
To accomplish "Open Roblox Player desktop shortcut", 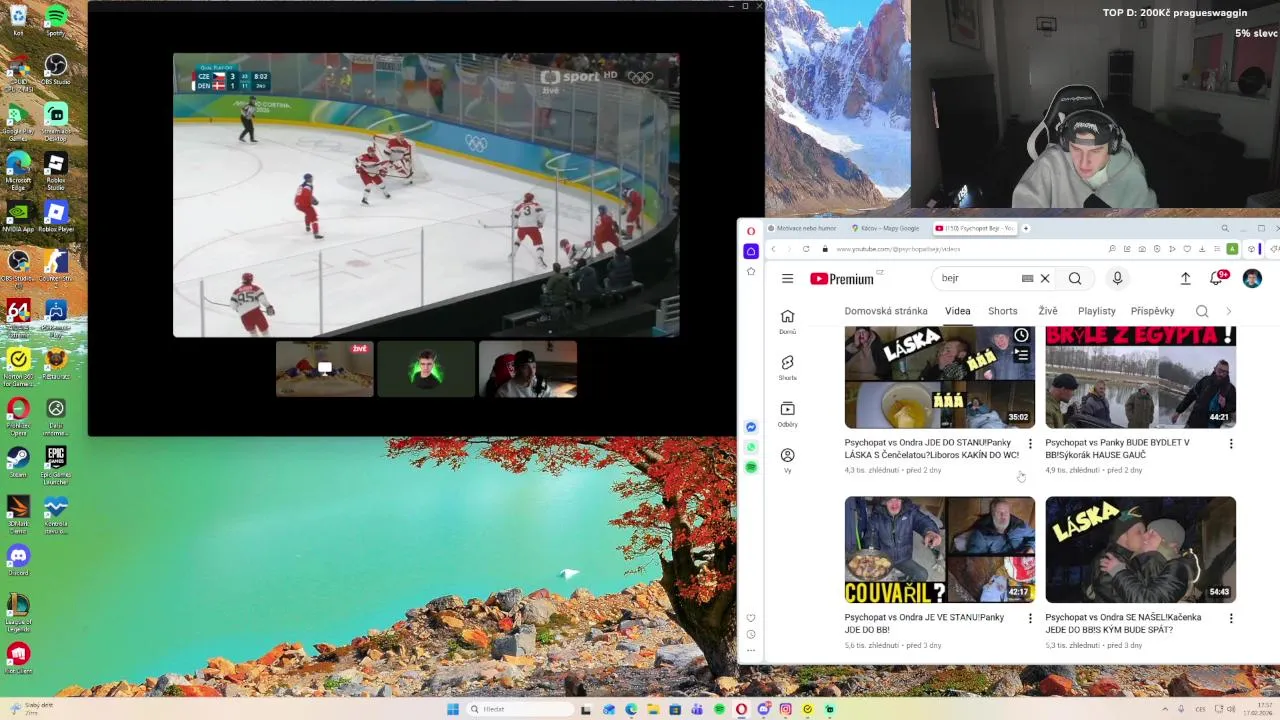I will (x=56, y=217).
